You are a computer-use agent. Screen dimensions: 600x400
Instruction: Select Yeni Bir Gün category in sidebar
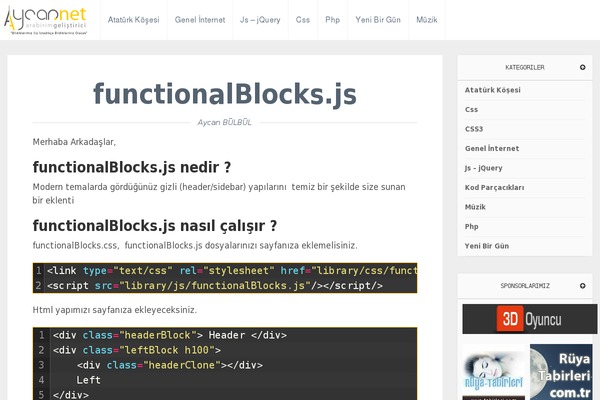pos(487,246)
